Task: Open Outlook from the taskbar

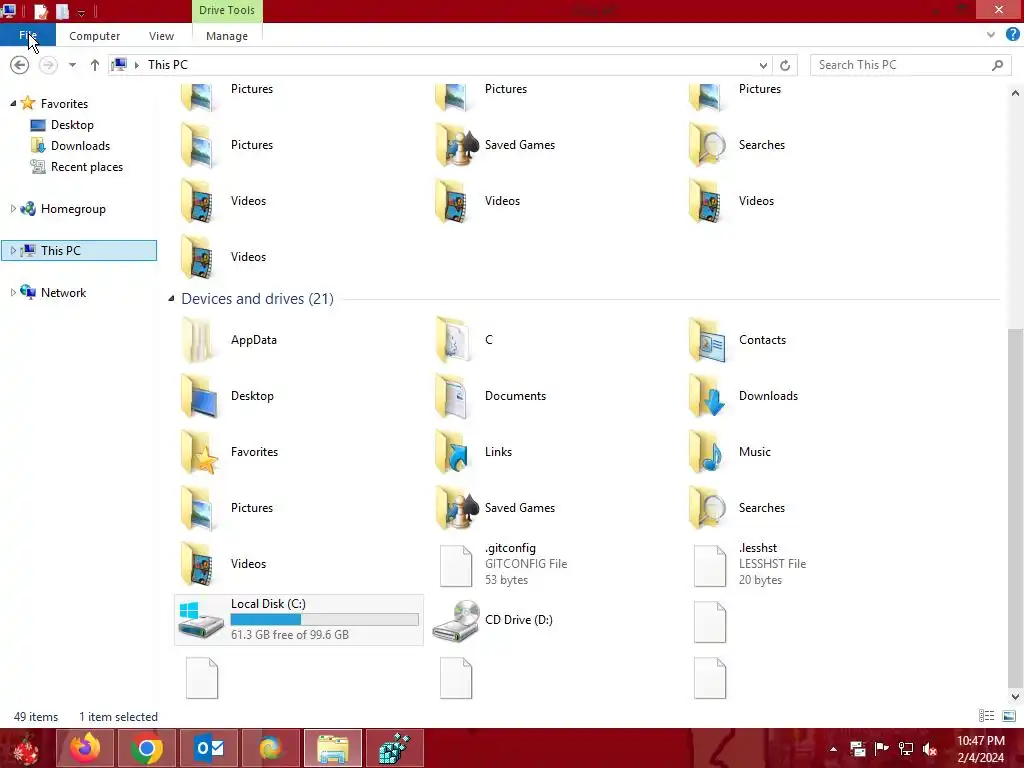Action: coord(209,748)
